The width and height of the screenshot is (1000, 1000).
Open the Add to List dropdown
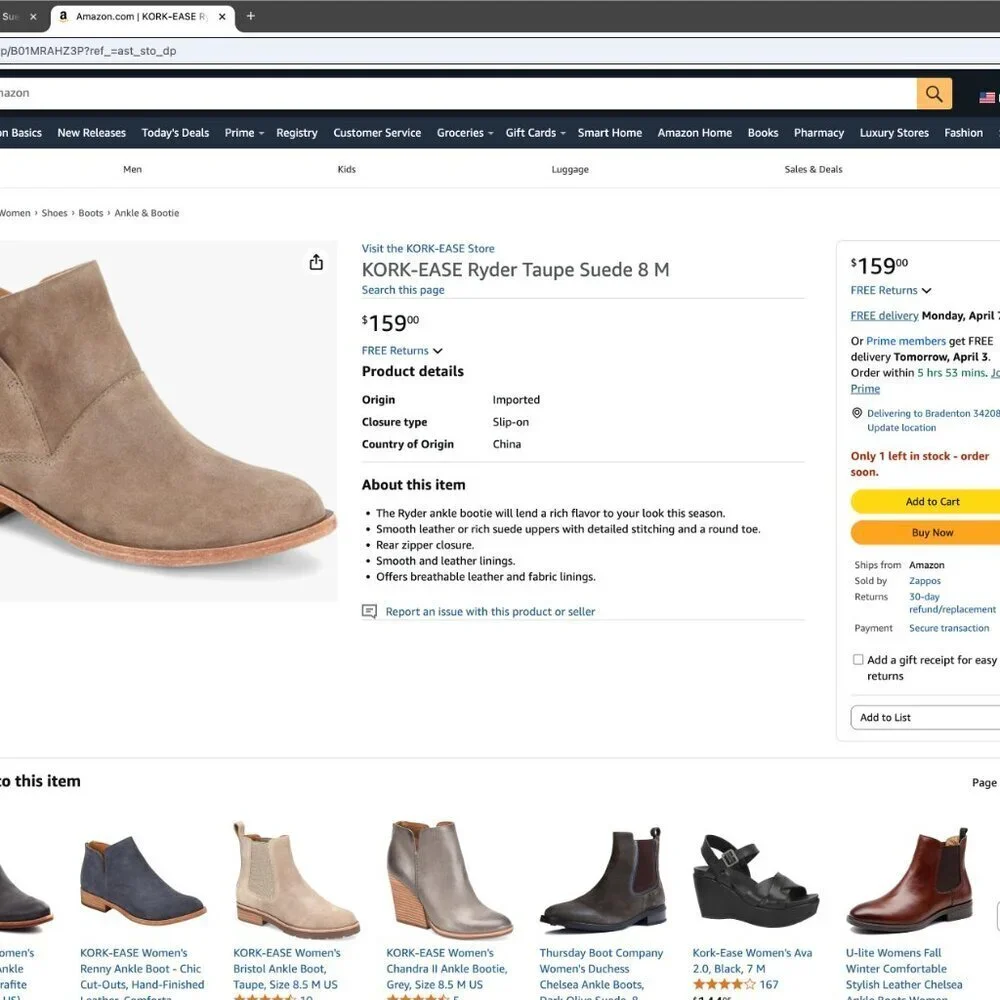coord(925,717)
